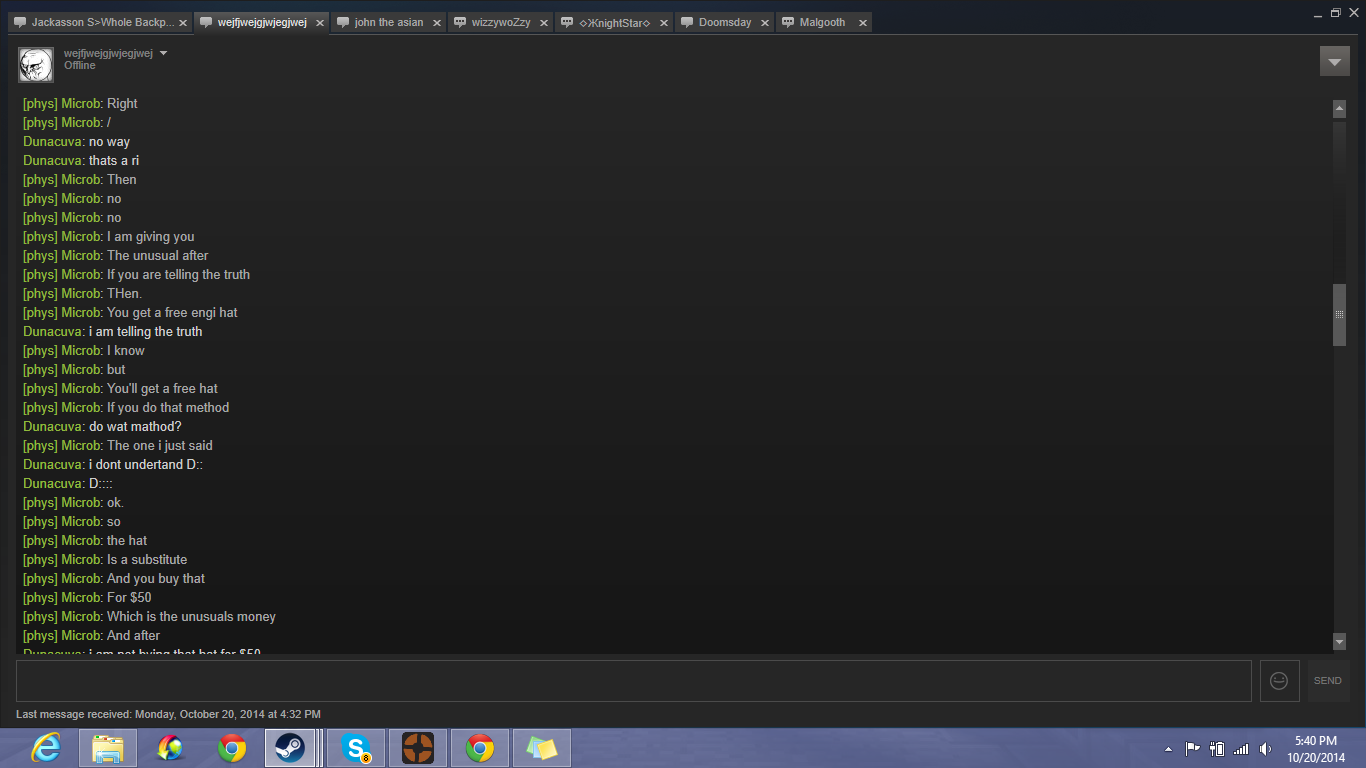
Task: Click the chat scrollbar down arrow
Action: click(x=1339, y=641)
